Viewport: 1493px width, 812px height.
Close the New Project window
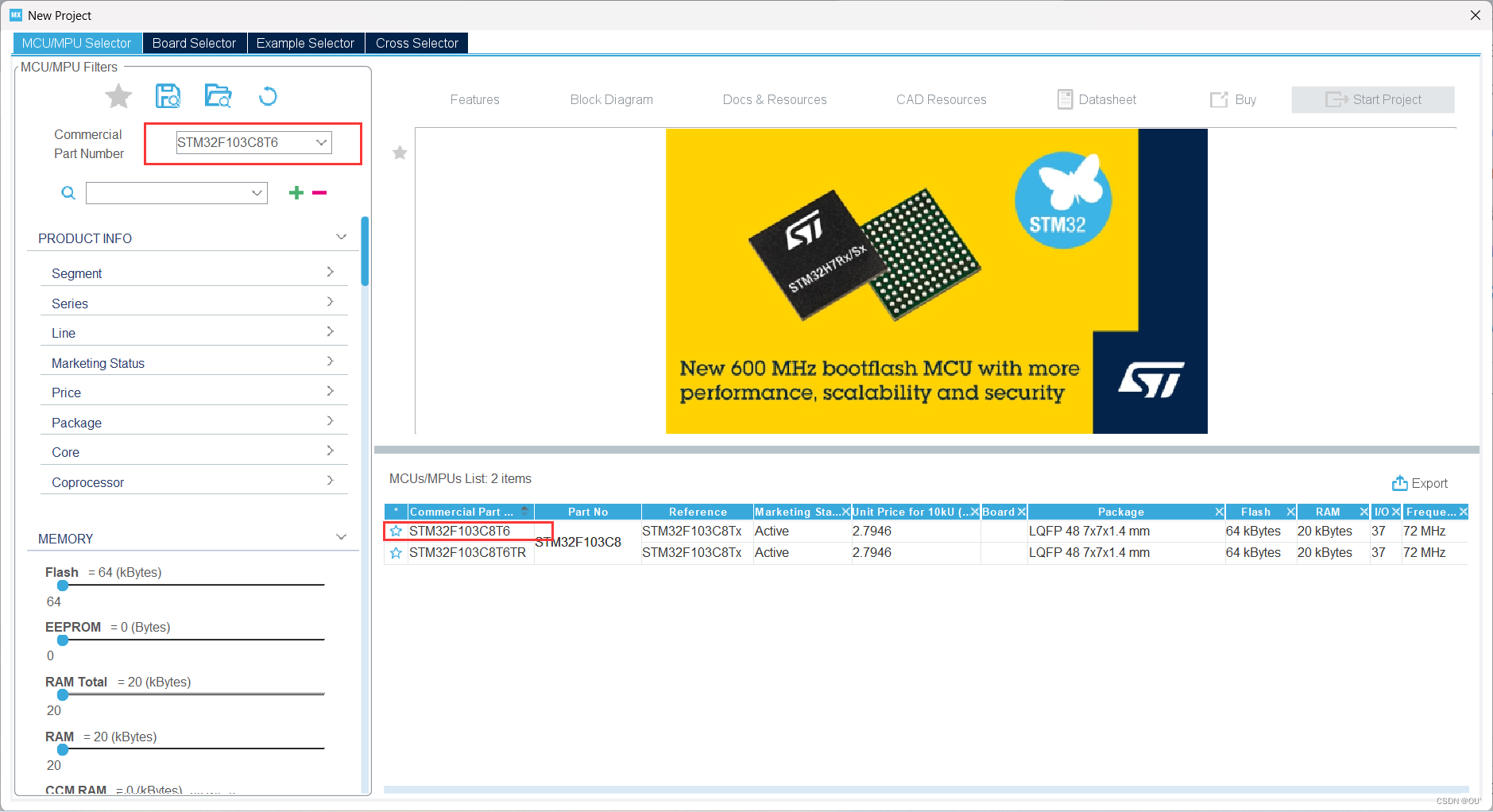tap(1476, 15)
